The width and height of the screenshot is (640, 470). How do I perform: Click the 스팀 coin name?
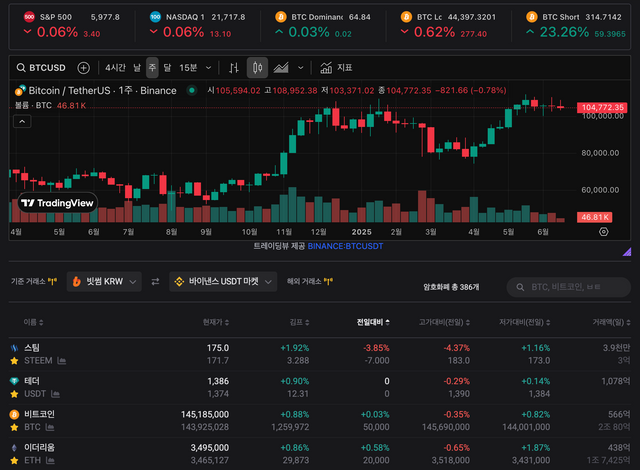[x=32, y=348]
